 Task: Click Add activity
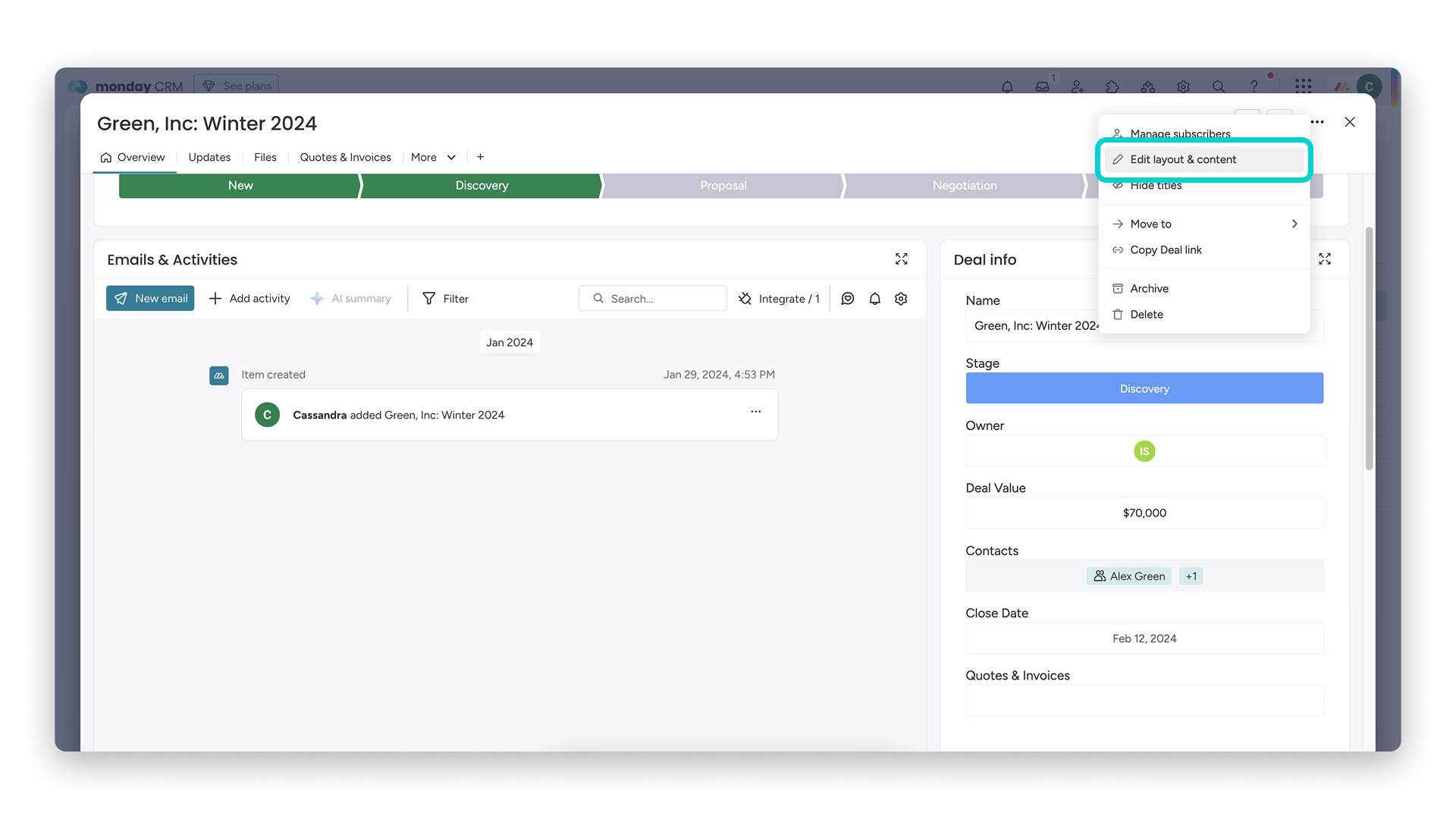[249, 299]
